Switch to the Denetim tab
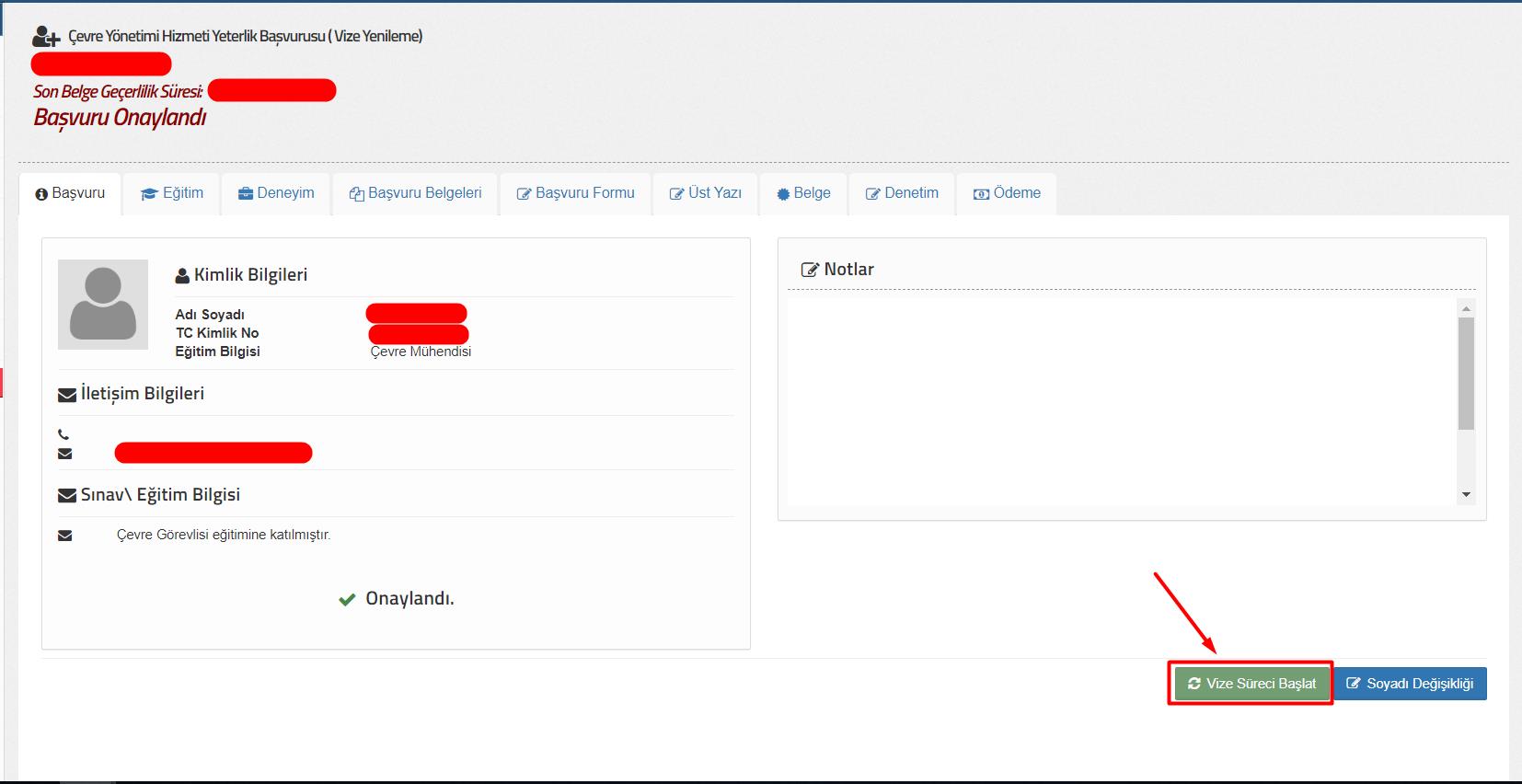This screenshot has width=1522, height=784. point(902,193)
